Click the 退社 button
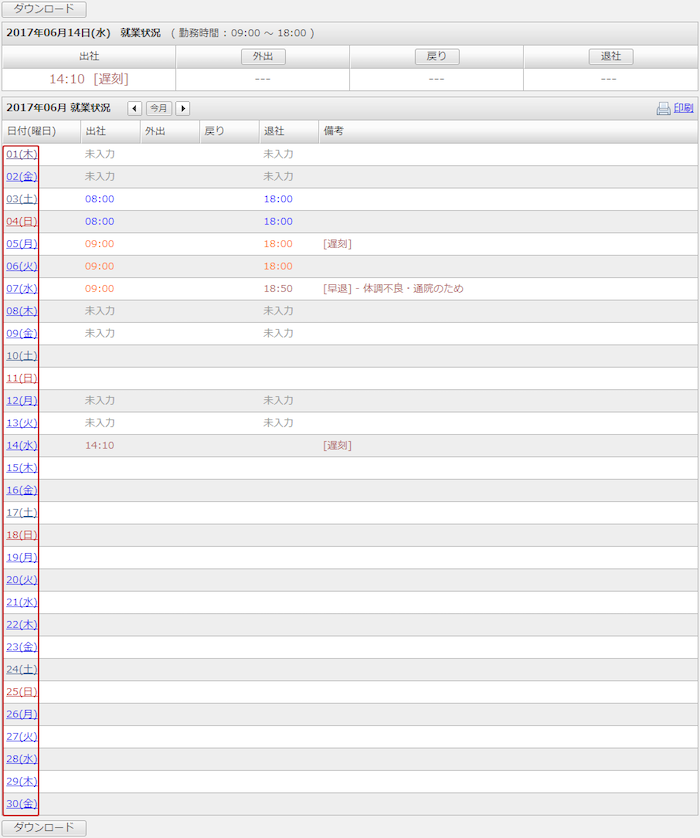This screenshot has height=838, width=700. click(610, 57)
